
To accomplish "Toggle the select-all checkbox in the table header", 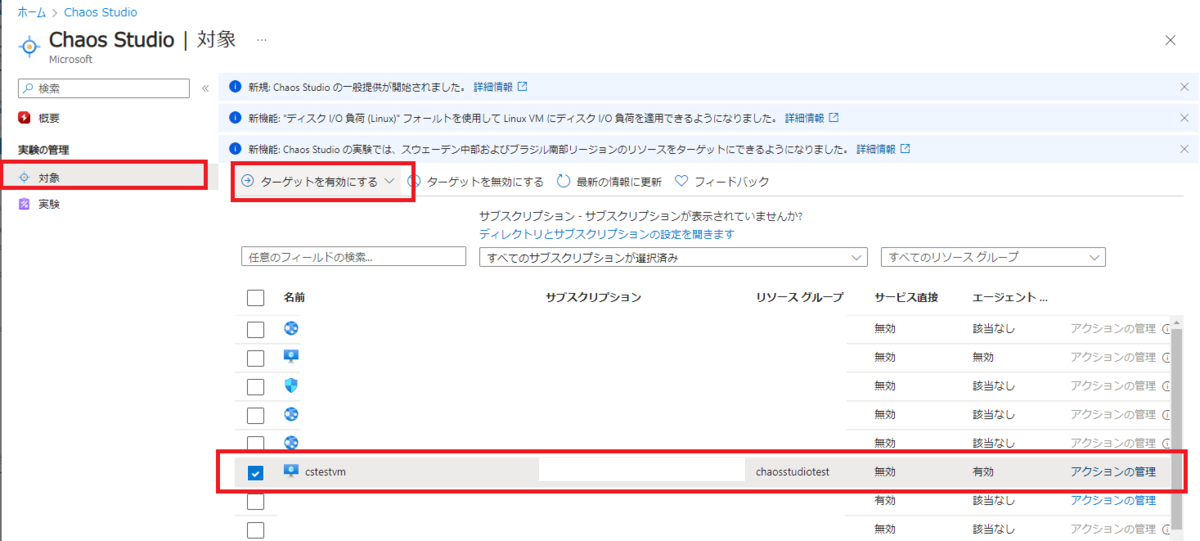I will coord(255,298).
